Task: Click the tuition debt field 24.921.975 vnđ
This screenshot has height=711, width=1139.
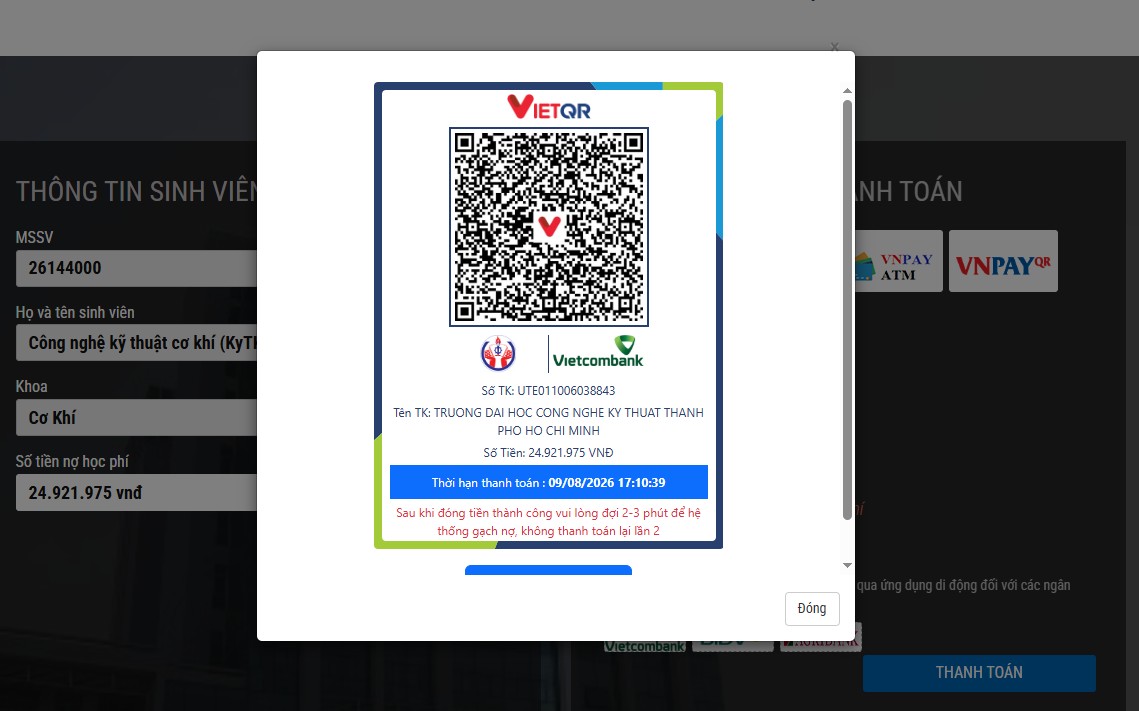Action: [137, 492]
